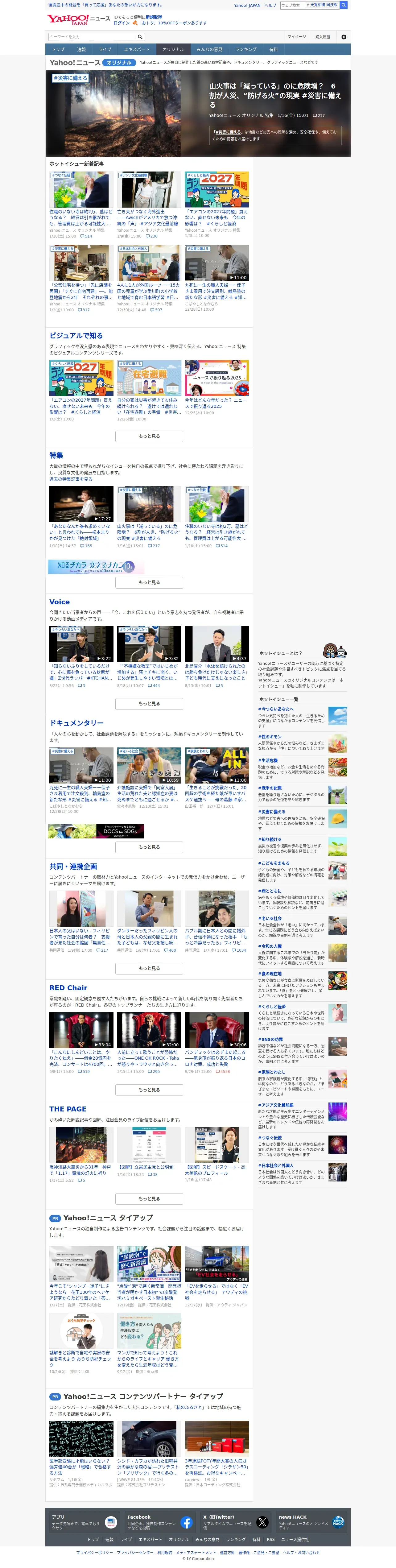Select the 速報 navigation tab
396x1568 pixels.
click(x=81, y=49)
